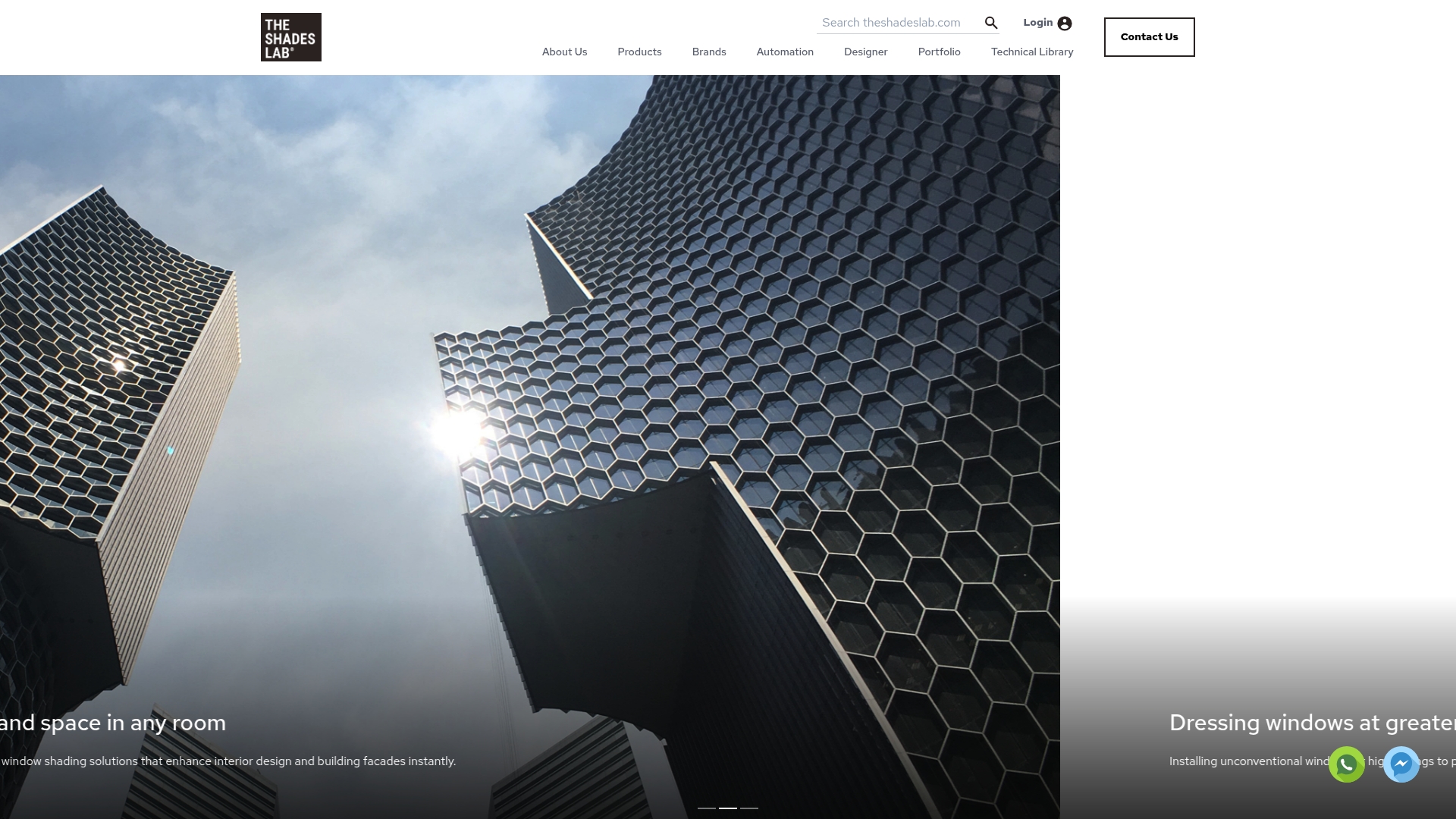The width and height of the screenshot is (1456, 819).
Task: Click heading "and space in any room"
Action: coord(113,723)
